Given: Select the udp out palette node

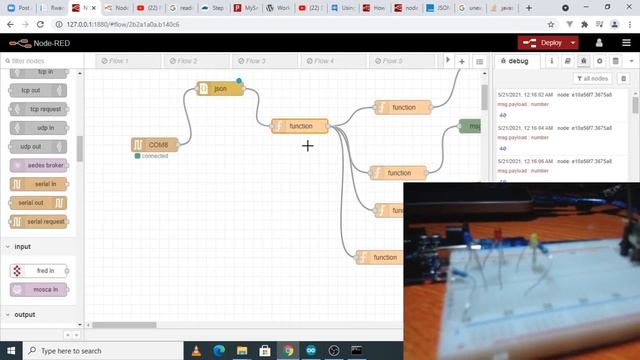Looking at the screenshot, I should [x=38, y=147].
